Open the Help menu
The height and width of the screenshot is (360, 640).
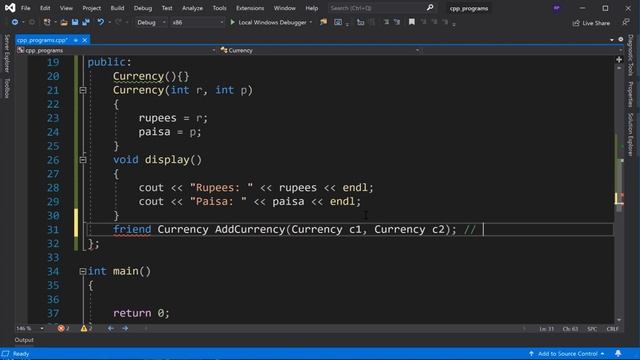311,8
